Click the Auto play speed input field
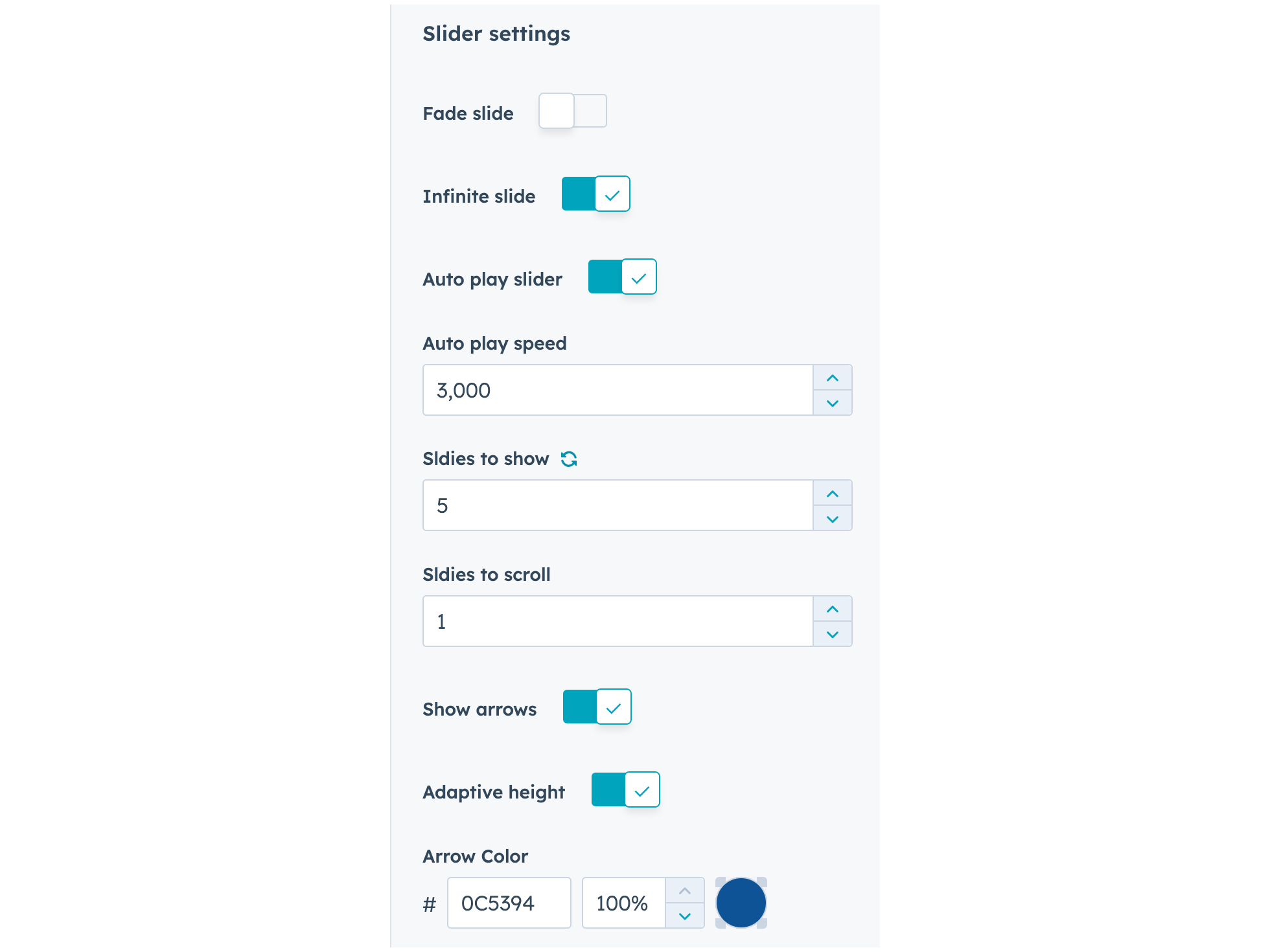The height and width of the screenshot is (952, 1270). pyautogui.click(x=618, y=390)
